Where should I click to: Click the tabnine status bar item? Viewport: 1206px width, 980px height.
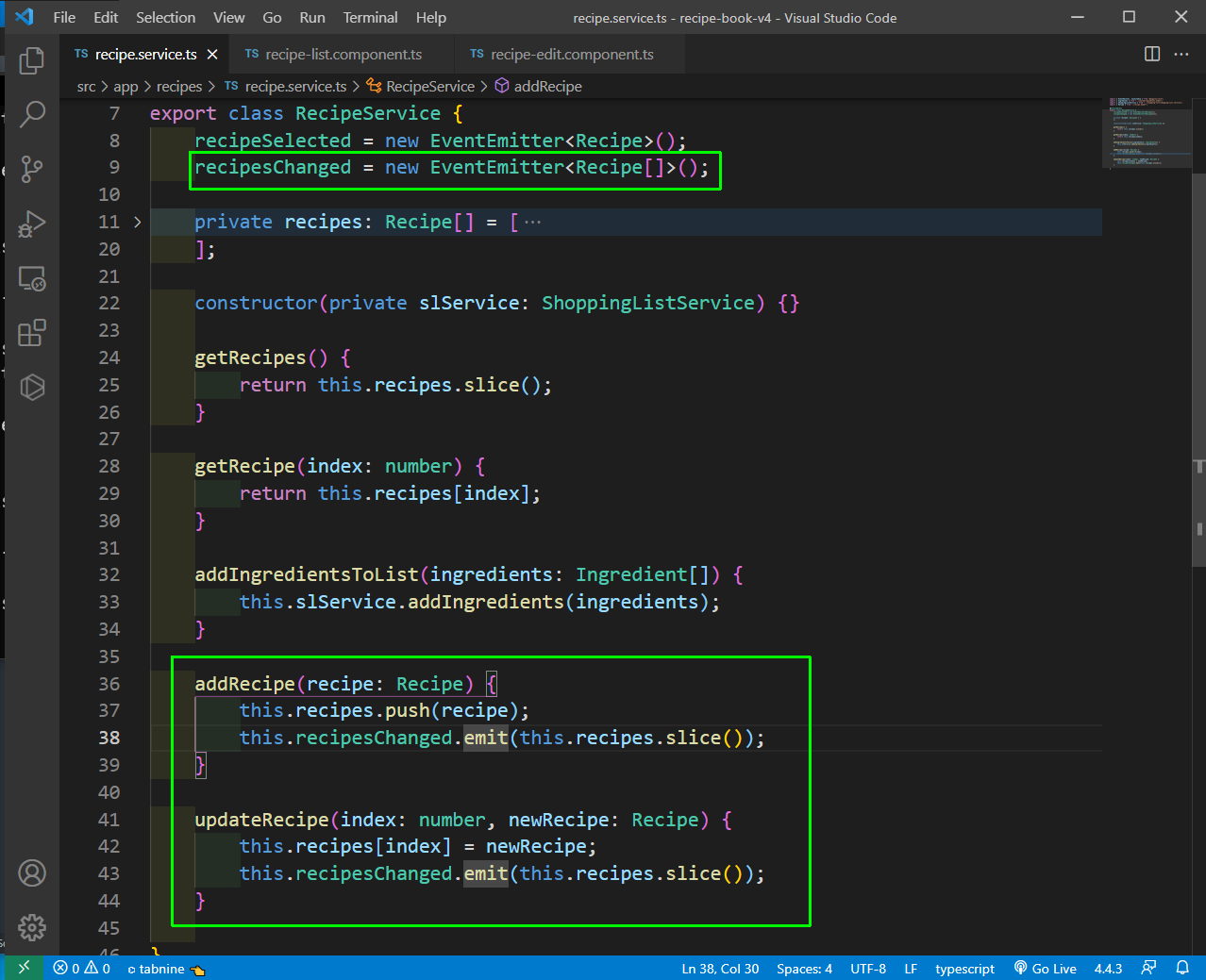(166, 968)
